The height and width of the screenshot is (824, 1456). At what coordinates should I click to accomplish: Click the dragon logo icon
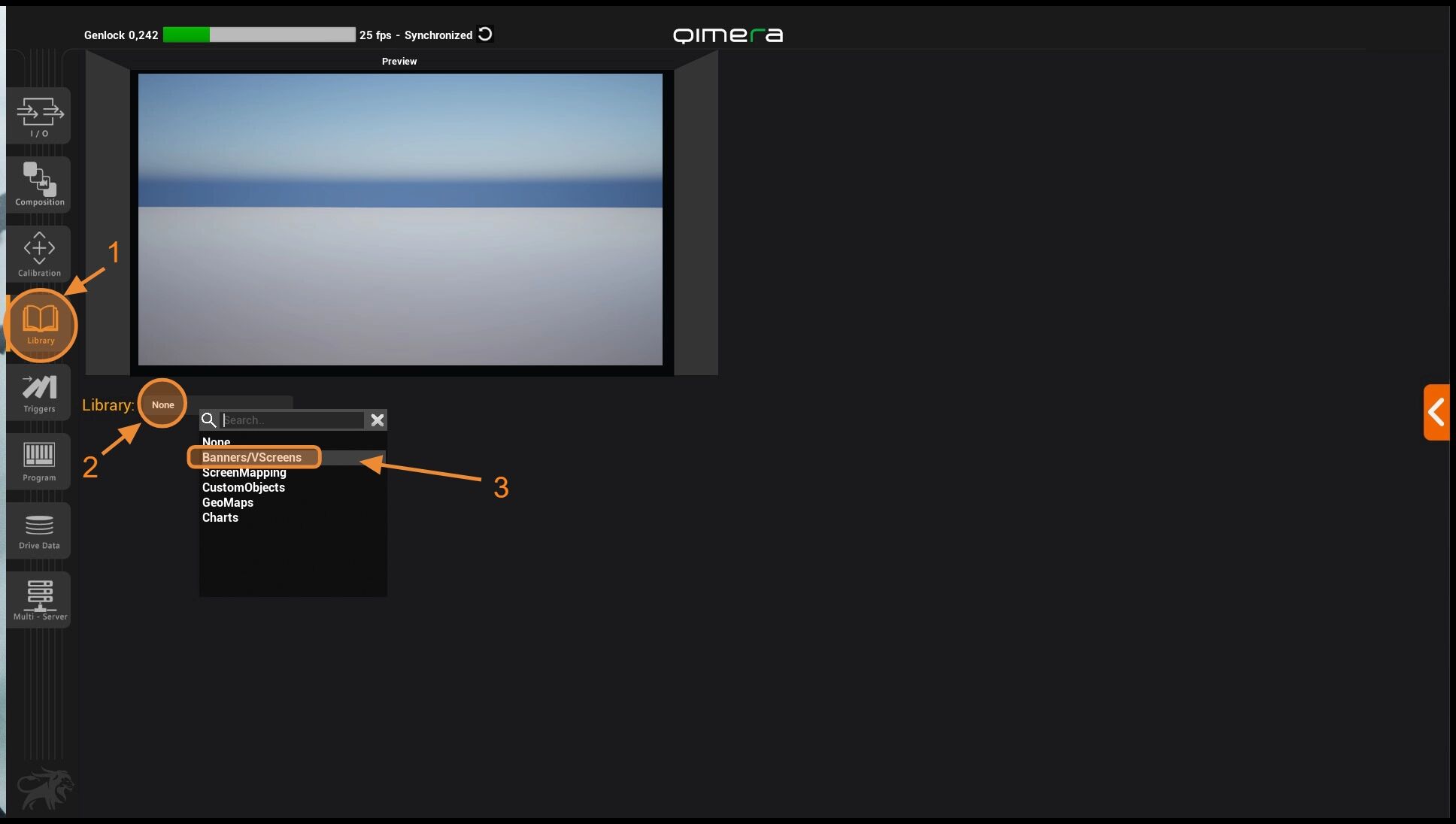pos(45,788)
